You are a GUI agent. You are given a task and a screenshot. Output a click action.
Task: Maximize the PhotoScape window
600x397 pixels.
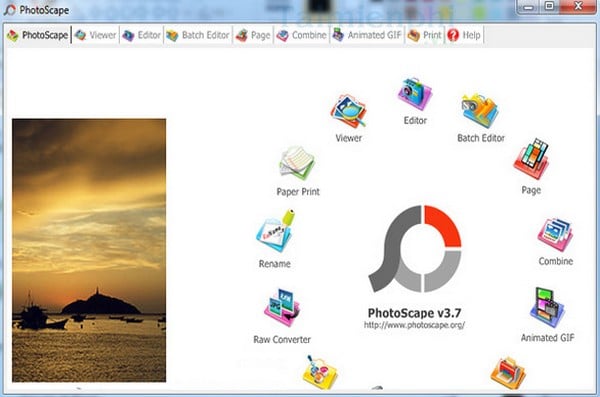[549, 7]
